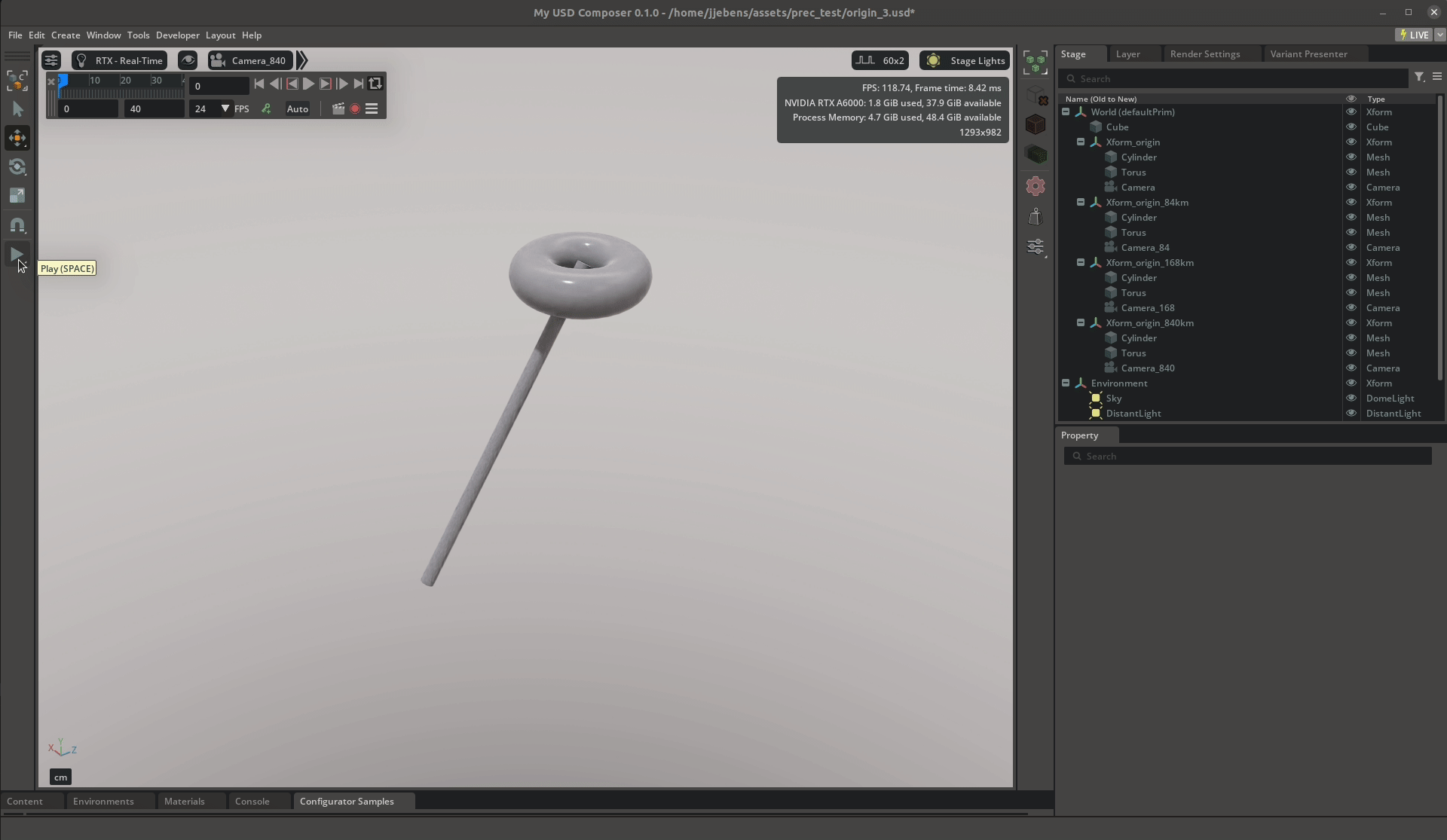
Task: Toggle visibility of Sky dome light
Action: (x=1351, y=398)
